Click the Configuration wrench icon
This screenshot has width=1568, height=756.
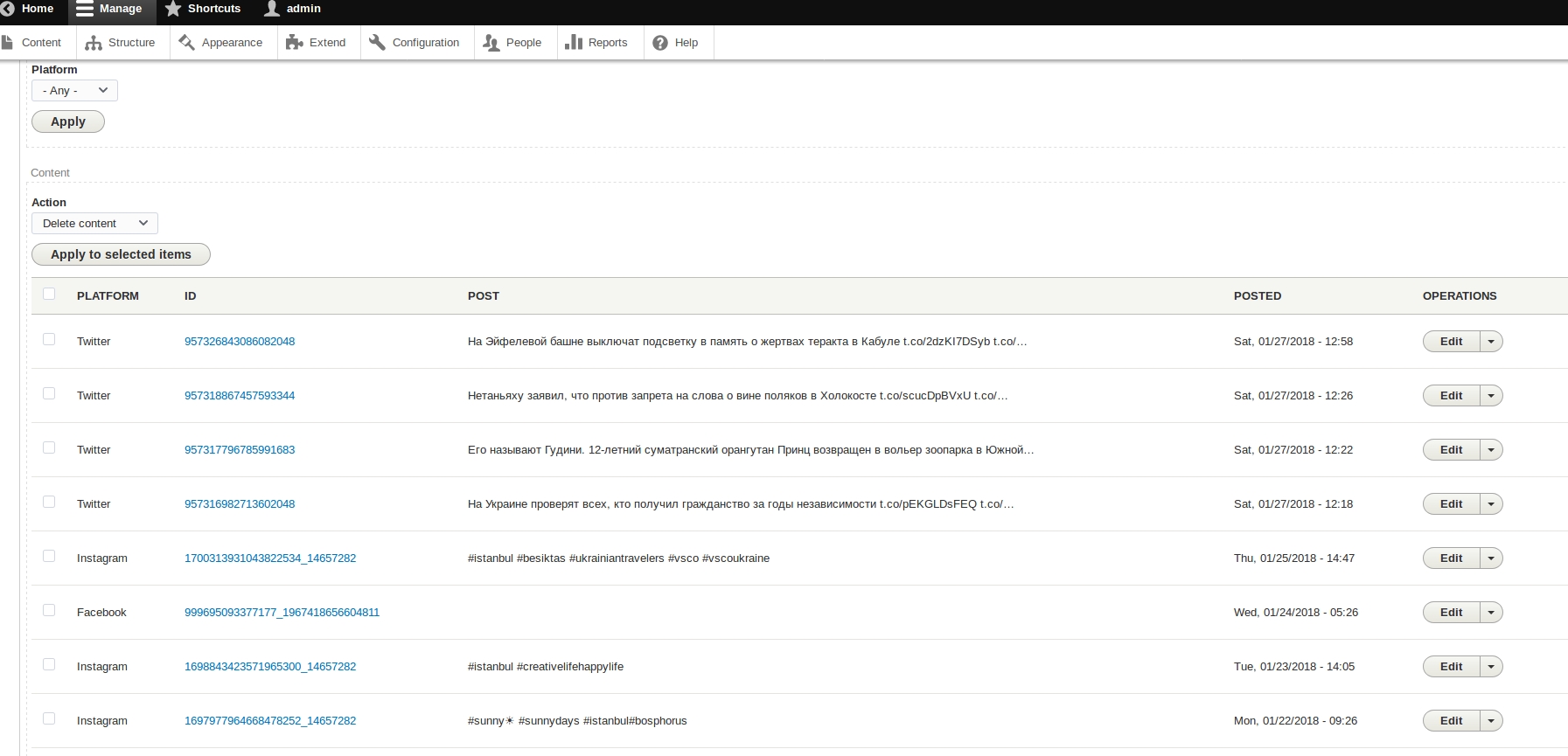(x=377, y=42)
